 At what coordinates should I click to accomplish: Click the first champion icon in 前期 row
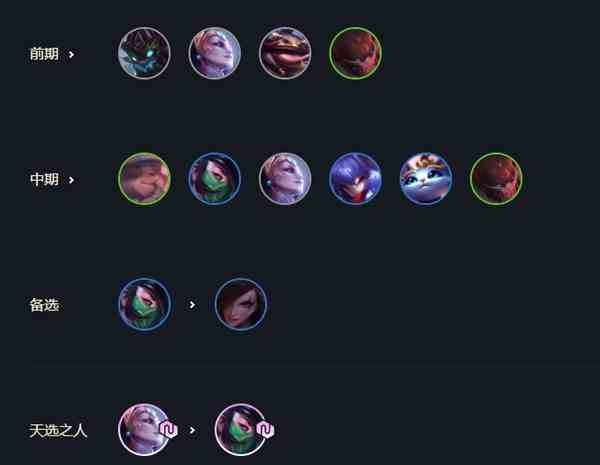click(x=144, y=53)
